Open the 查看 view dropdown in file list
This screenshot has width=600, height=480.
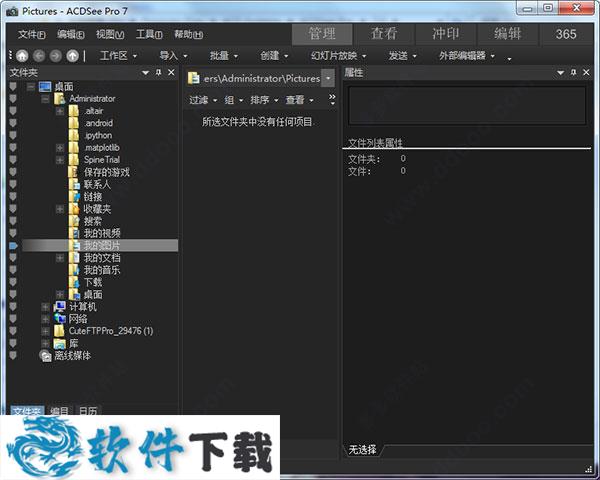click(300, 100)
